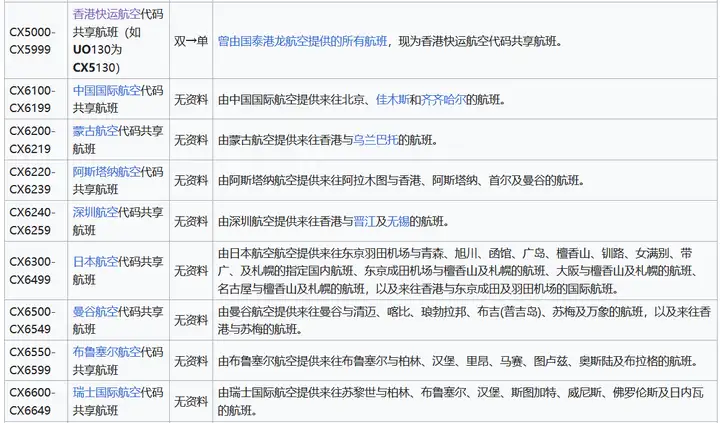This screenshot has height=423, width=720.
Task: Click 无资料 in the CX6300-CX6499 row
Action: pyautogui.click(x=191, y=271)
